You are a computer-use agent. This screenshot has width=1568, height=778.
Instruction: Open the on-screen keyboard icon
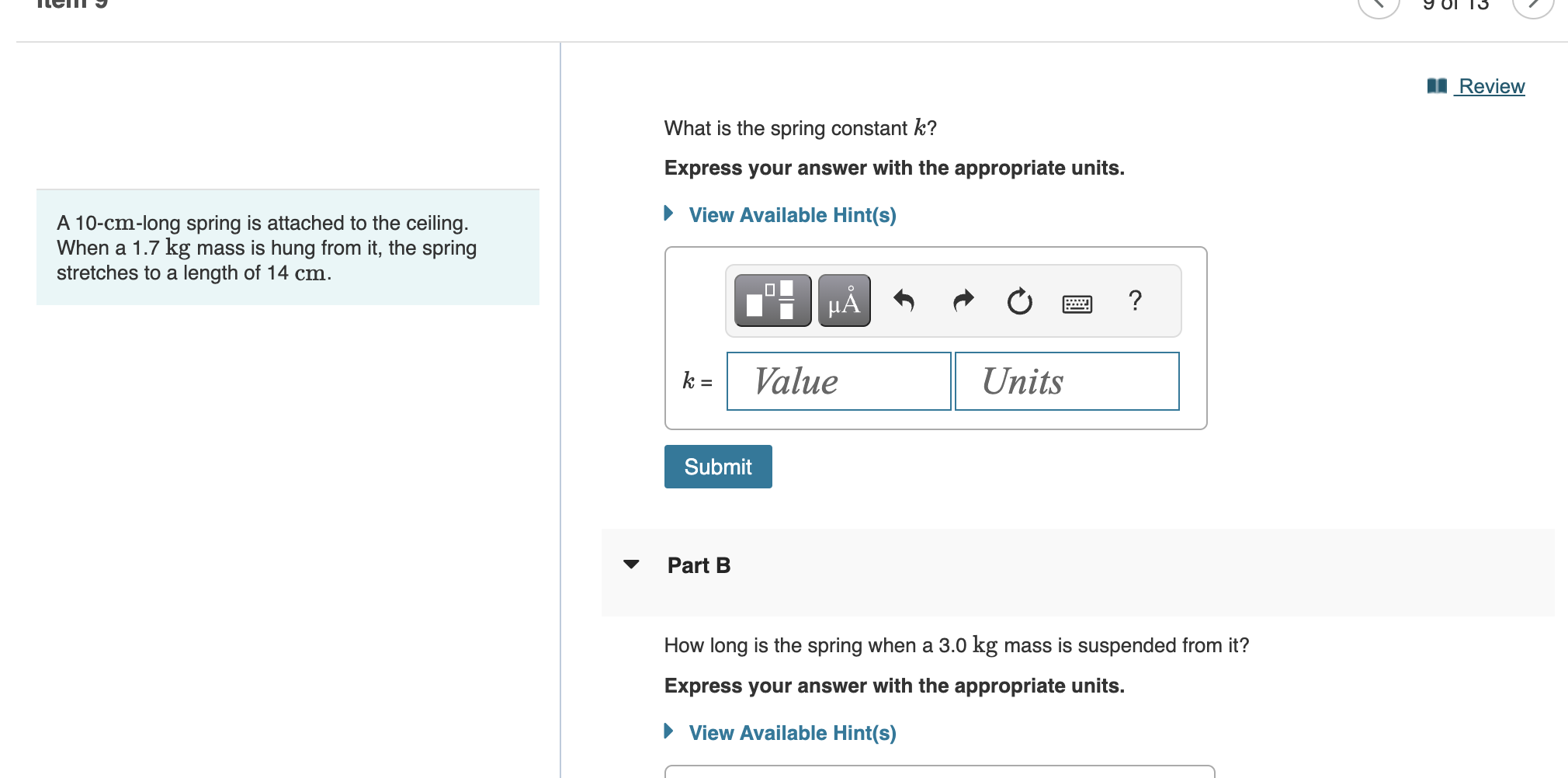[1077, 303]
